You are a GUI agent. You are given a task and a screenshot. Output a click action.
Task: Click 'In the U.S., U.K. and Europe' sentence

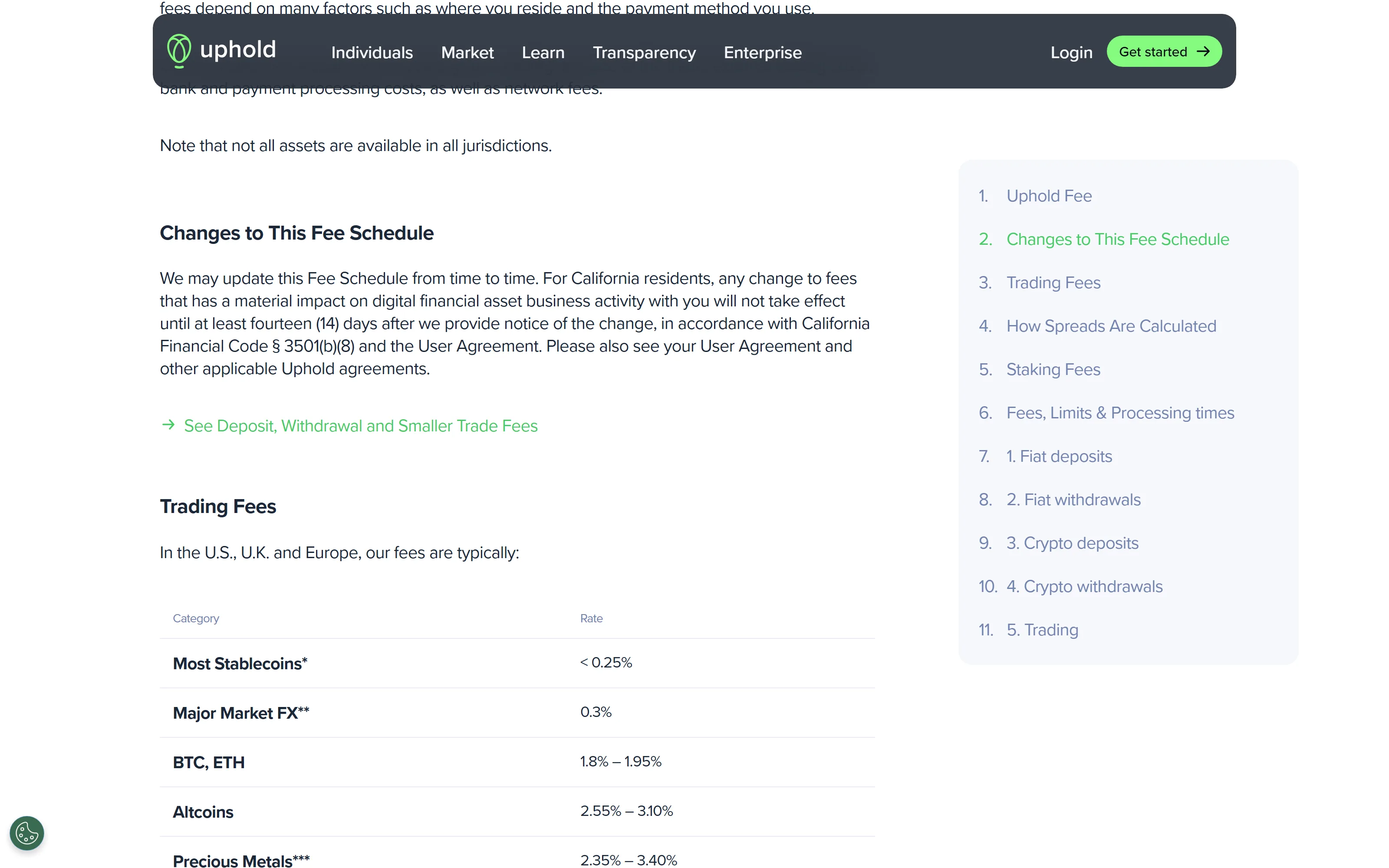click(339, 553)
